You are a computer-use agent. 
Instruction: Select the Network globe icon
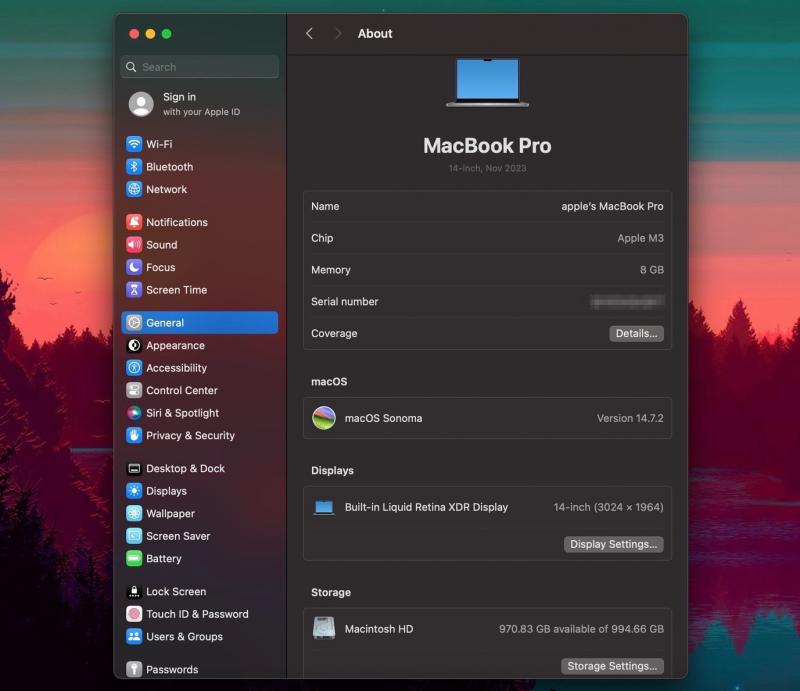click(134, 189)
